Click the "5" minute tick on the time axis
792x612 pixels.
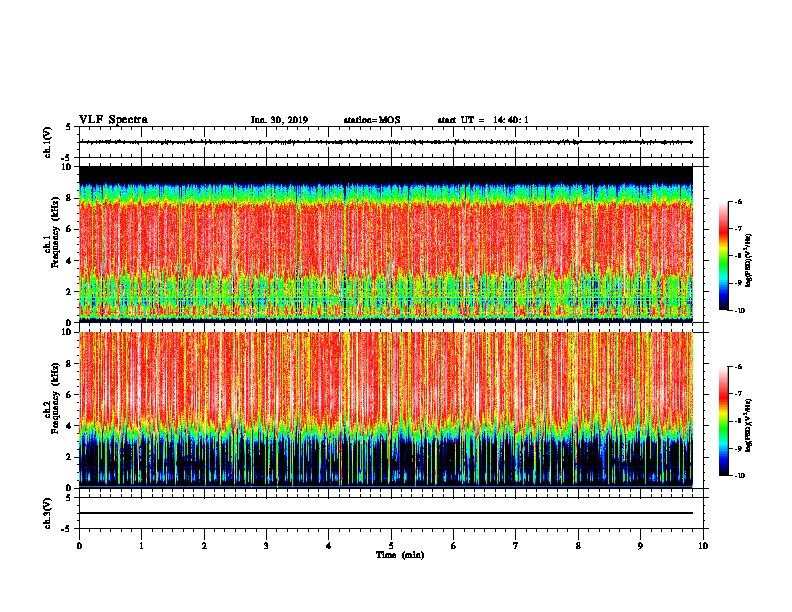(391, 546)
